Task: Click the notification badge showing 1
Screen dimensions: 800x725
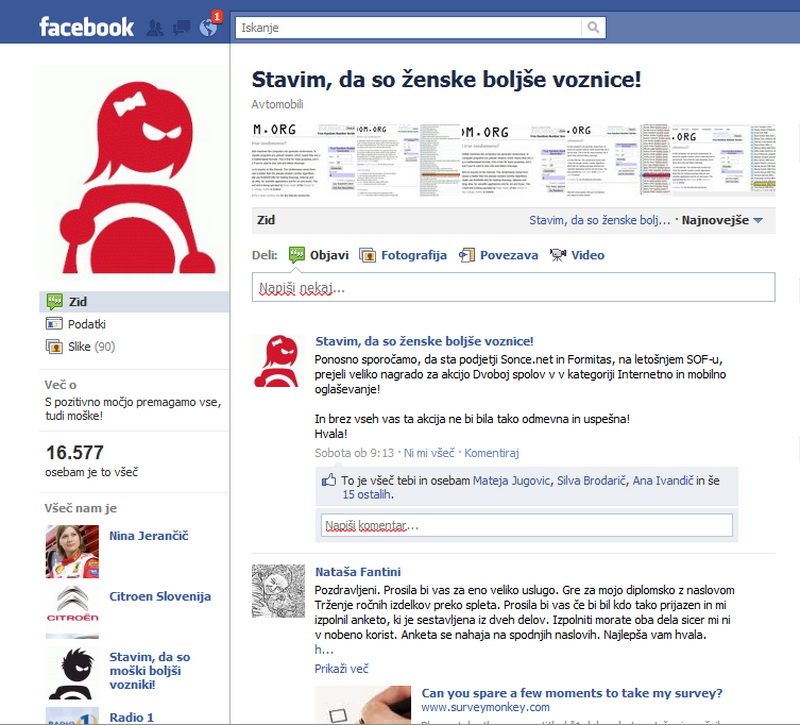Action: pos(217,17)
